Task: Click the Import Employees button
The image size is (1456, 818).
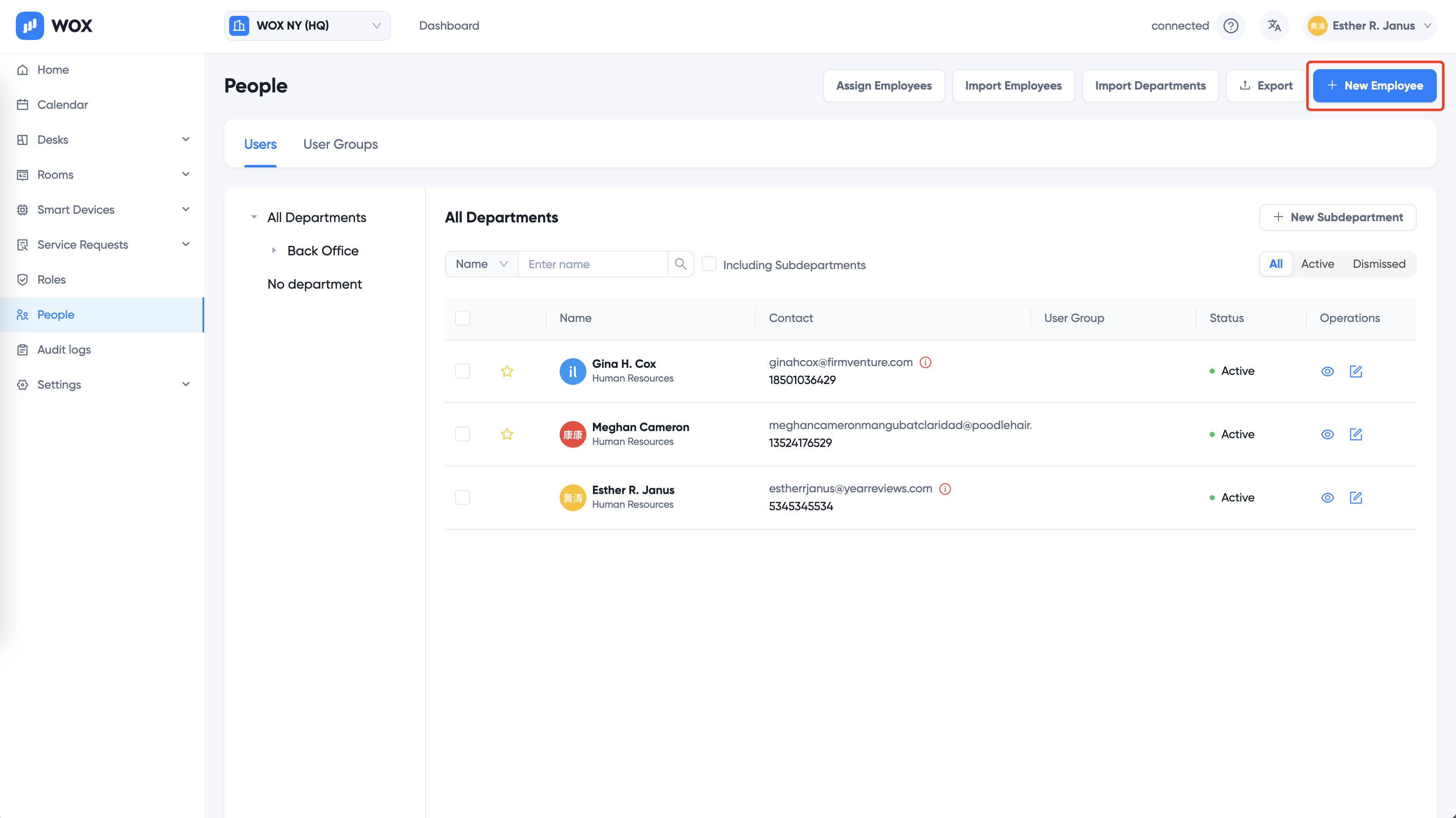Action: click(1013, 86)
